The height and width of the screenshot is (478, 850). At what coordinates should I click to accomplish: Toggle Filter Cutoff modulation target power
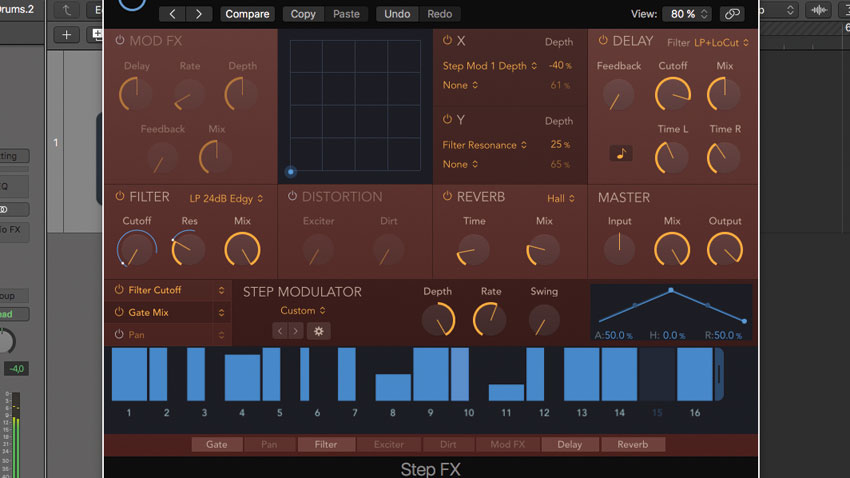pos(119,289)
